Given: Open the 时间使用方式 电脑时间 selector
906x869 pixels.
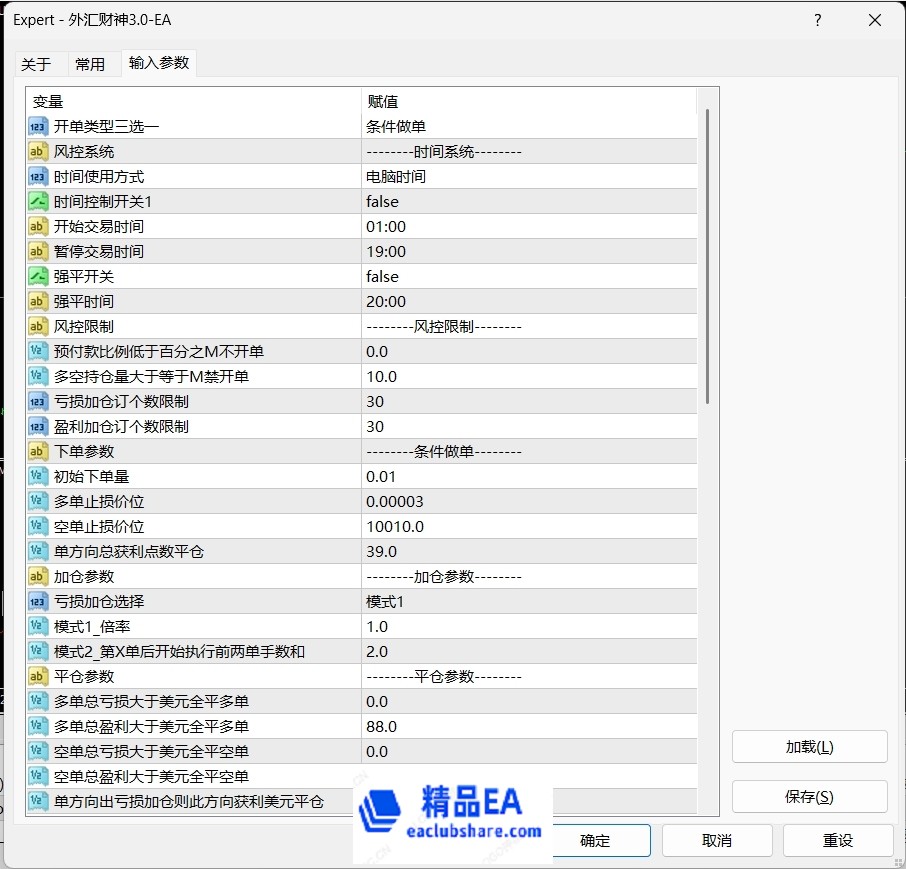Looking at the screenshot, I should [450, 176].
